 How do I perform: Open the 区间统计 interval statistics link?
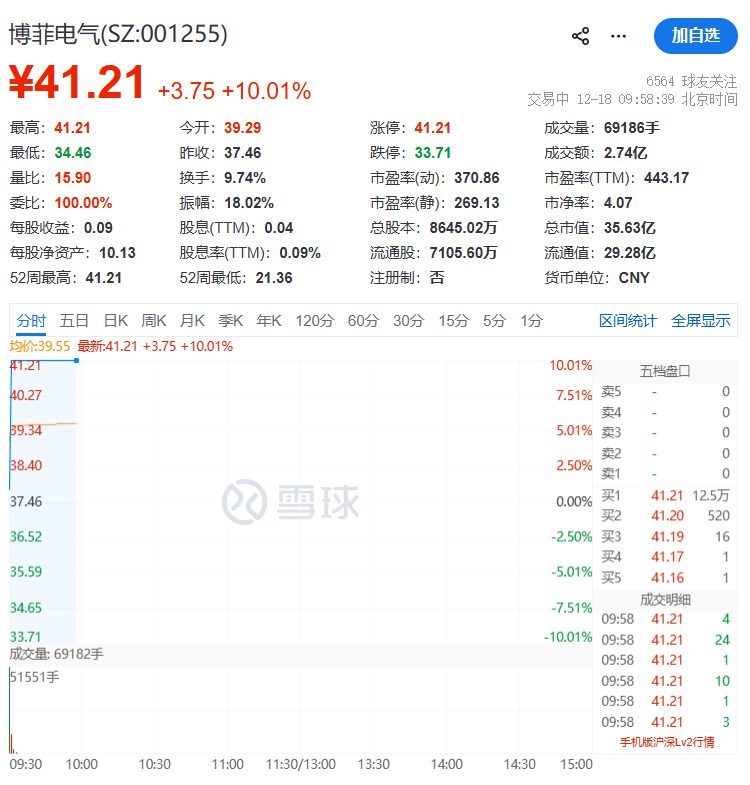click(628, 321)
